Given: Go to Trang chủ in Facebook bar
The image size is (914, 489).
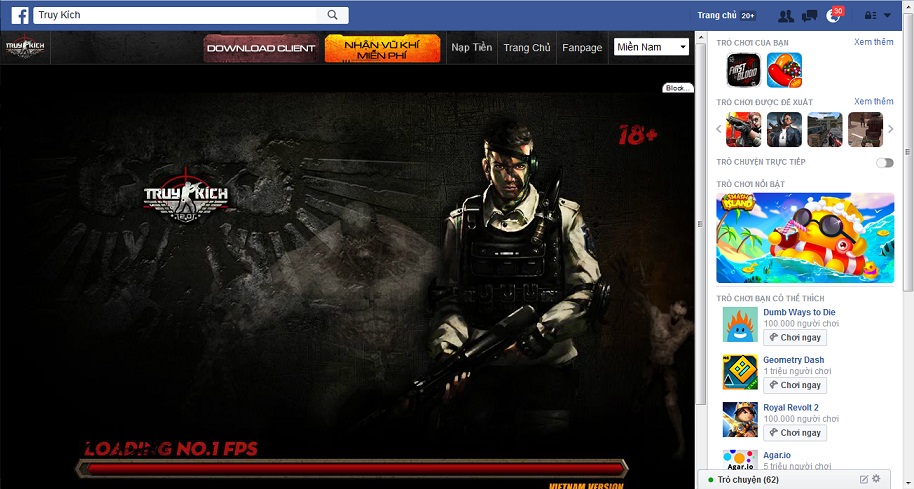Looking at the screenshot, I should click(x=717, y=15).
